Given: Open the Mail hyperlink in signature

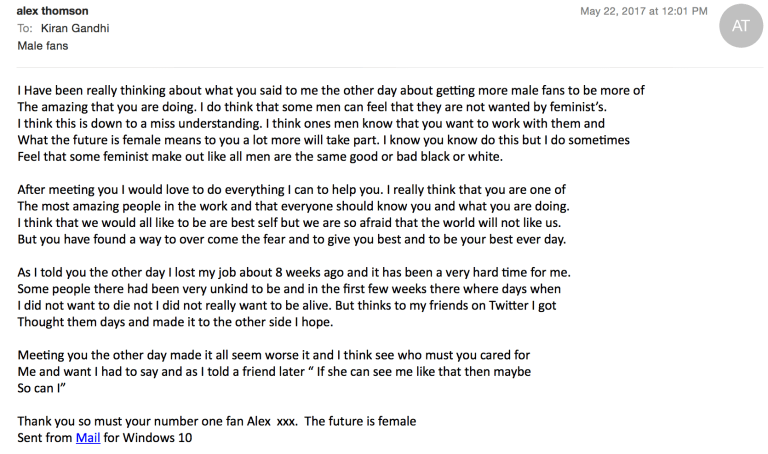Looking at the screenshot, I should 87,438.
